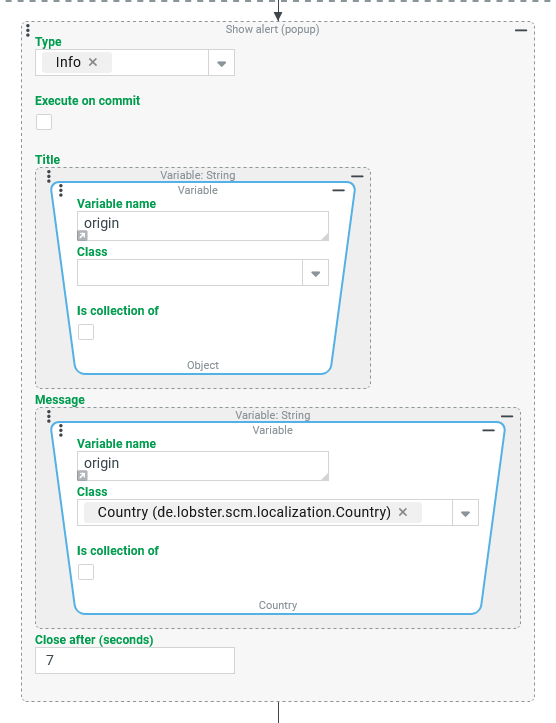Image resolution: width=556 pixels, height=723 pixels.
Task: Open Title Variable: String block's dots menu
Action: 49,176
